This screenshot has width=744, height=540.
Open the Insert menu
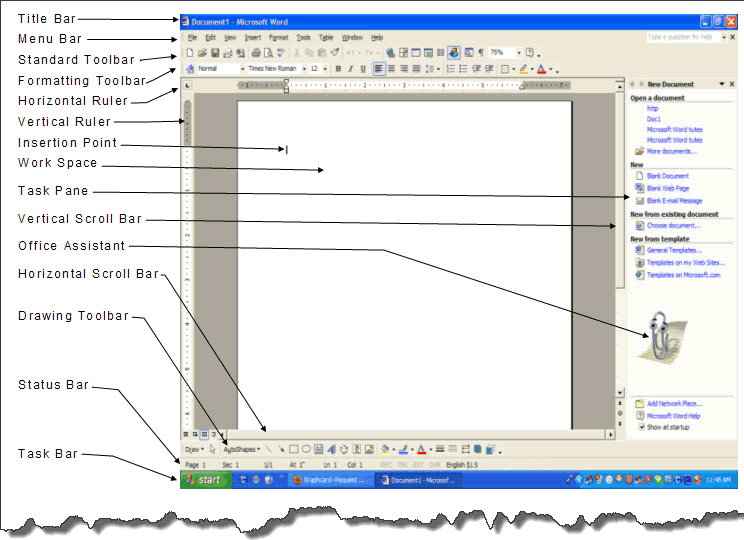tap(253, 37)
